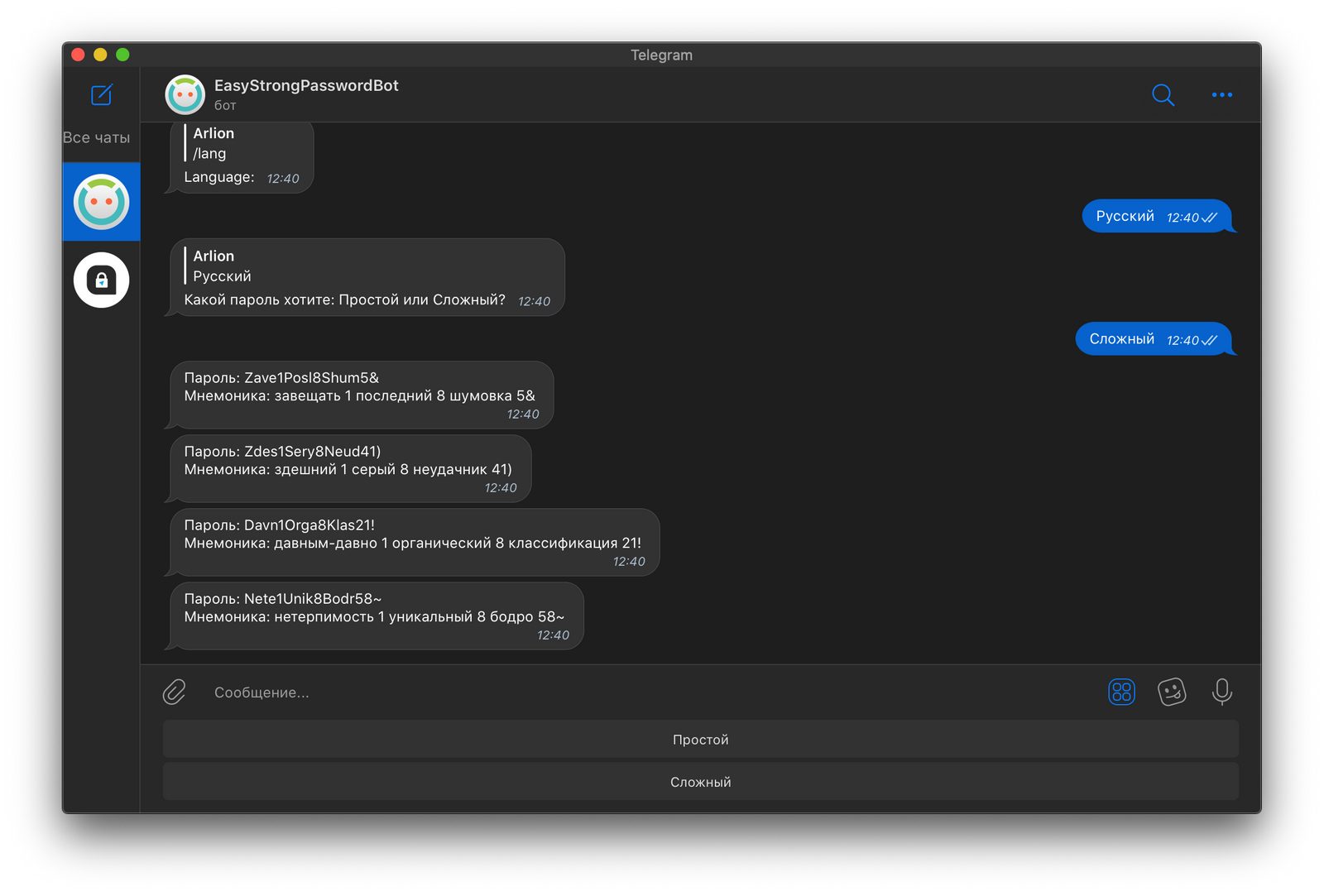Open the lock icon chat in sidebar
The height and width of the screenshot is (896, 1324).
click(101, 280)
